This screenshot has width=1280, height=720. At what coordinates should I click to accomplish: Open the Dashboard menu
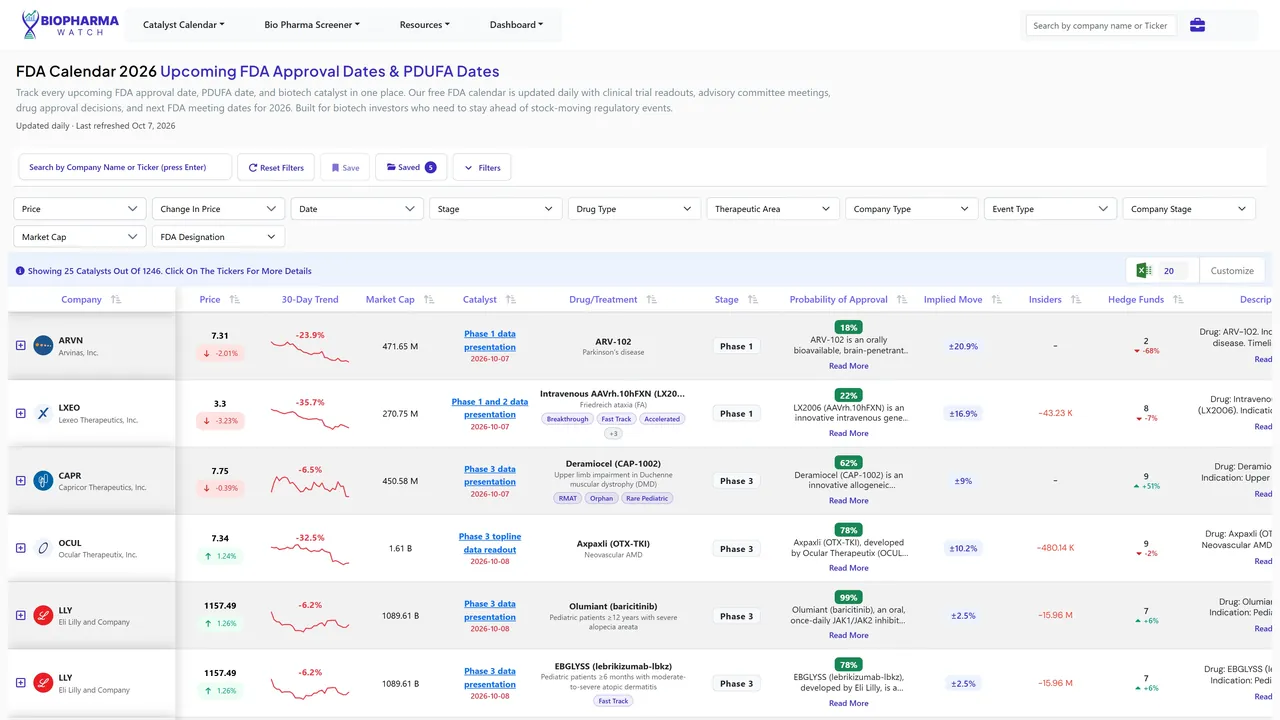tap(517, 25)
